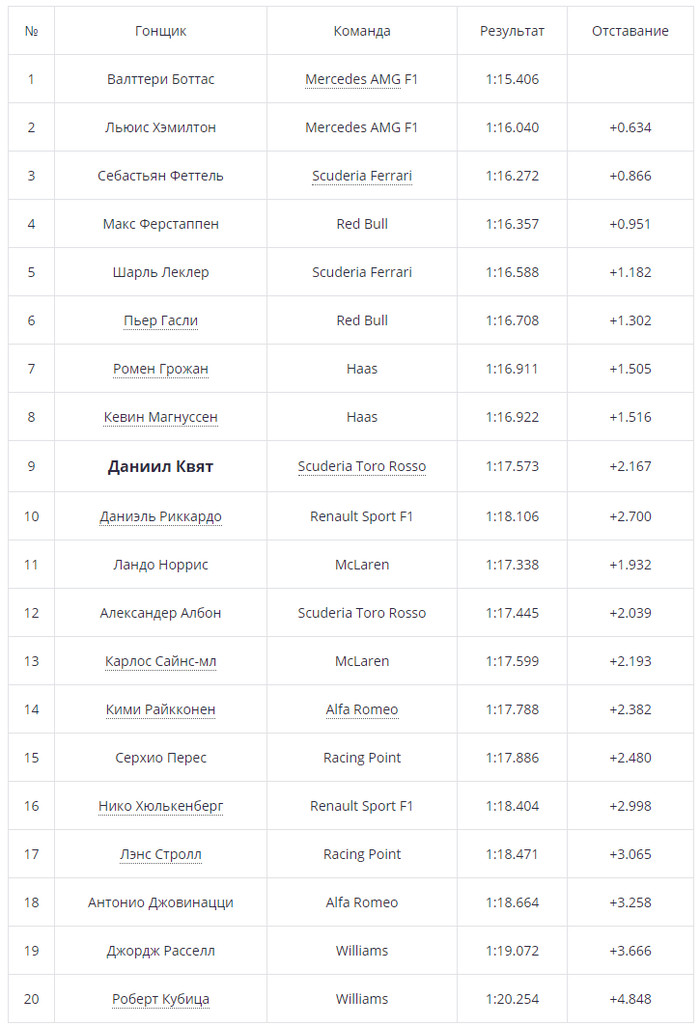Select the +4.848 gap cell
Image resolution: width=700 pixels, height=1026 pixels.
[x=630, y=999]
